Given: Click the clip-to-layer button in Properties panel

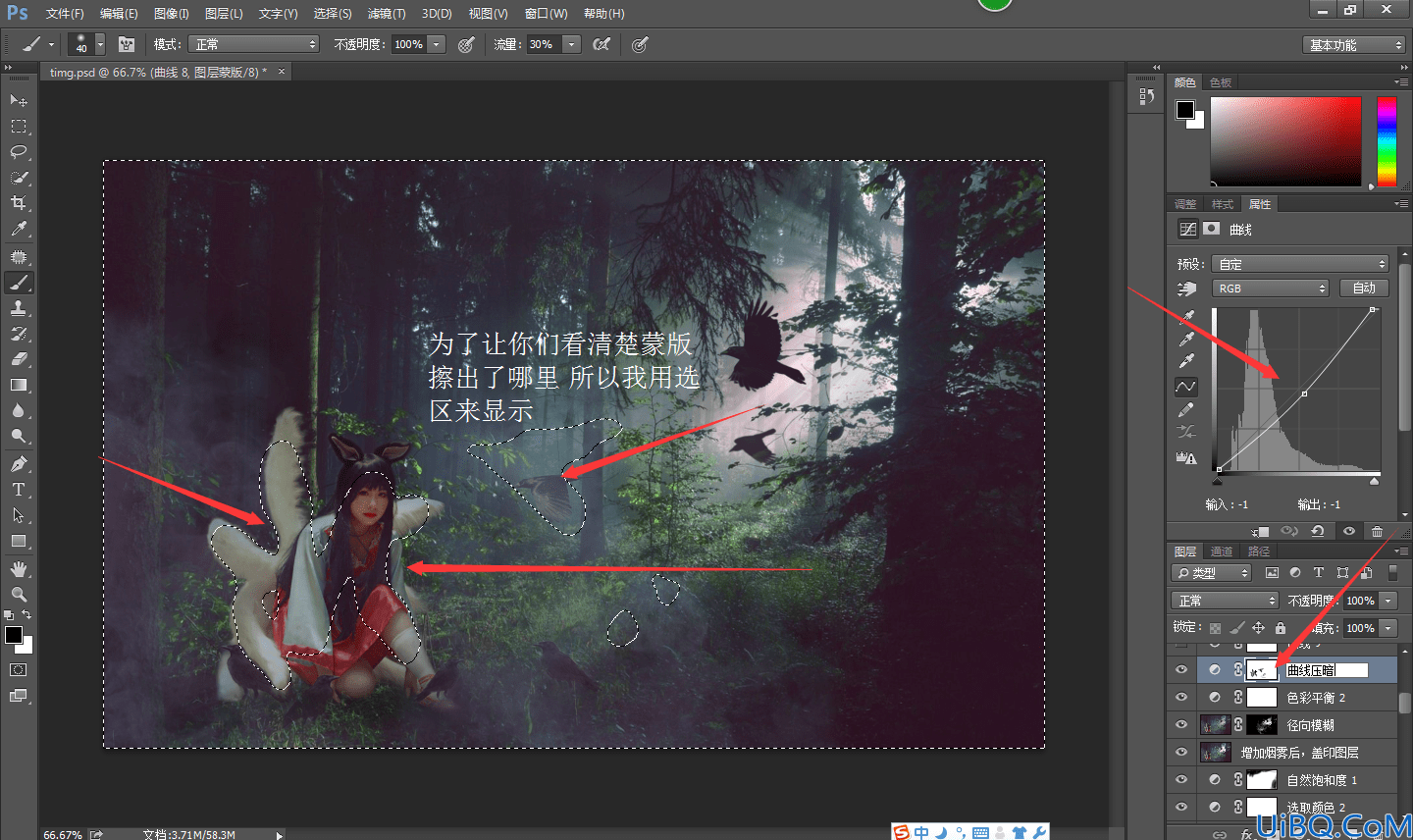Looking at the screenshot, I should pos(1261,531).
